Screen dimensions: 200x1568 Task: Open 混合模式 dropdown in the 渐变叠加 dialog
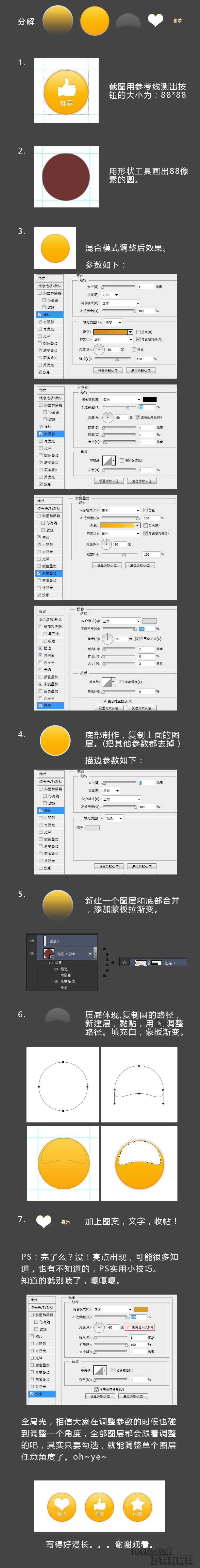120,510
